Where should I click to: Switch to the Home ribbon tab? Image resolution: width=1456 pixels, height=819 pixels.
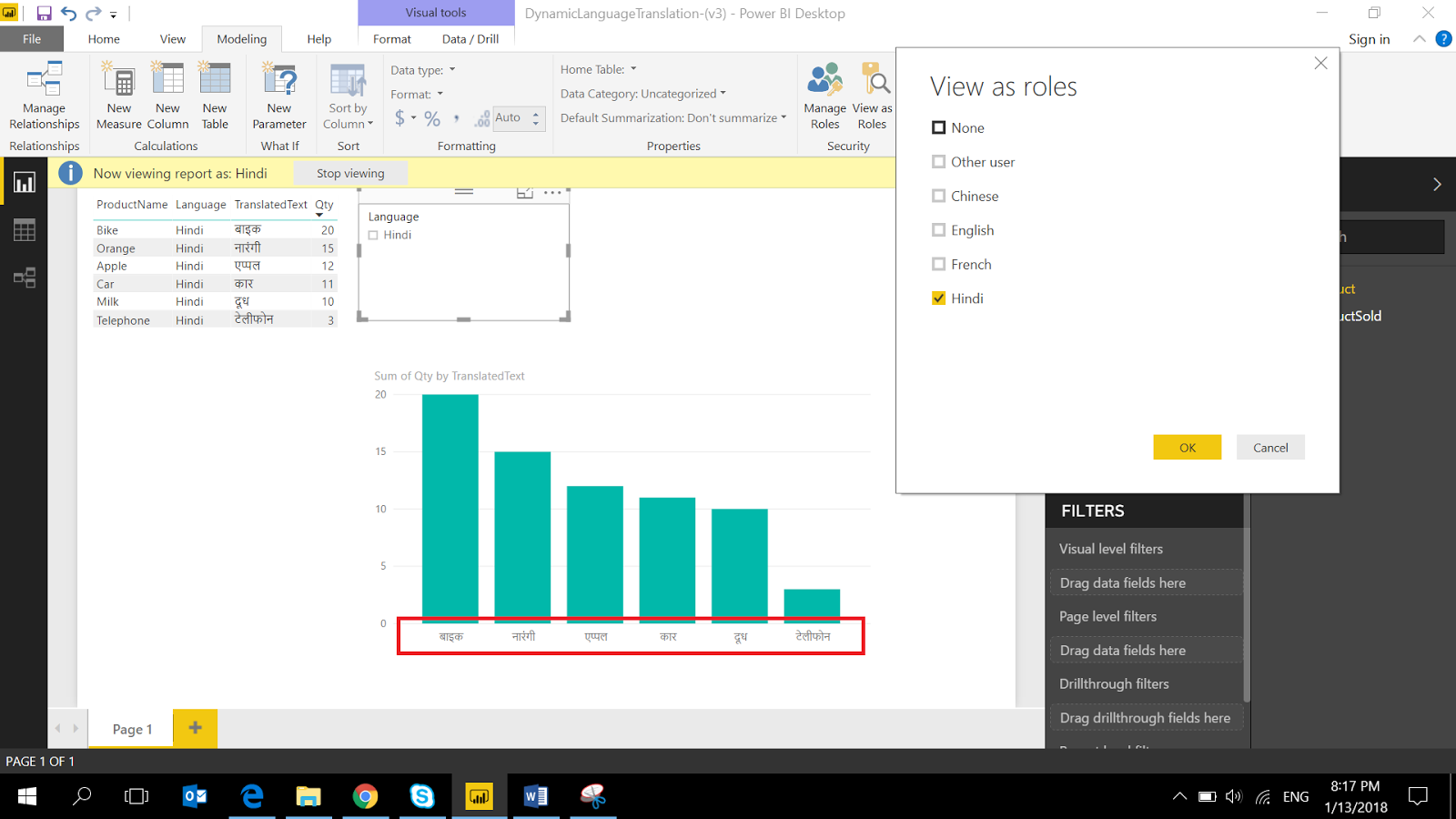click(x=103, y=38)
